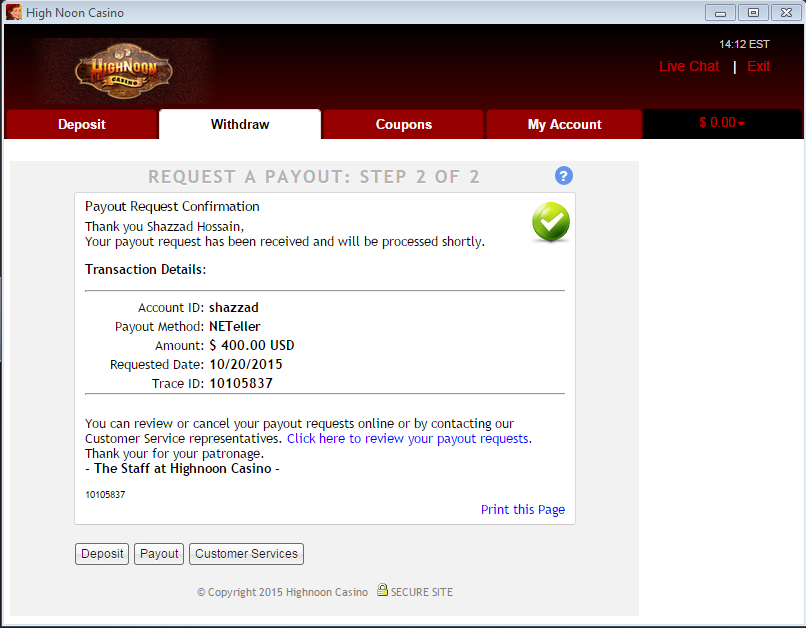Minimize the High Noon Casino window

[x=720, y=13]
